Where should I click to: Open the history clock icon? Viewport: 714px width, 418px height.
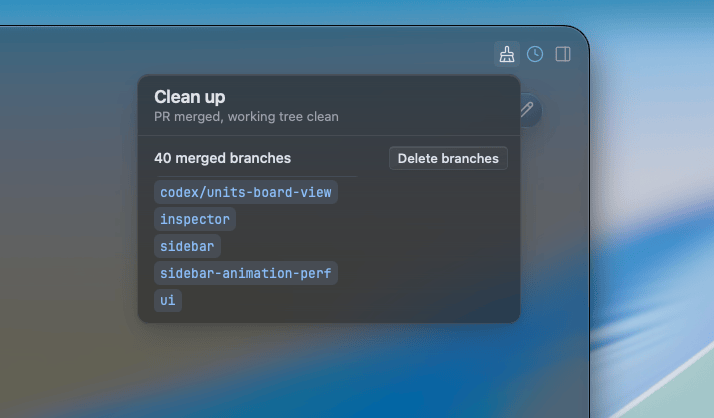535,54
